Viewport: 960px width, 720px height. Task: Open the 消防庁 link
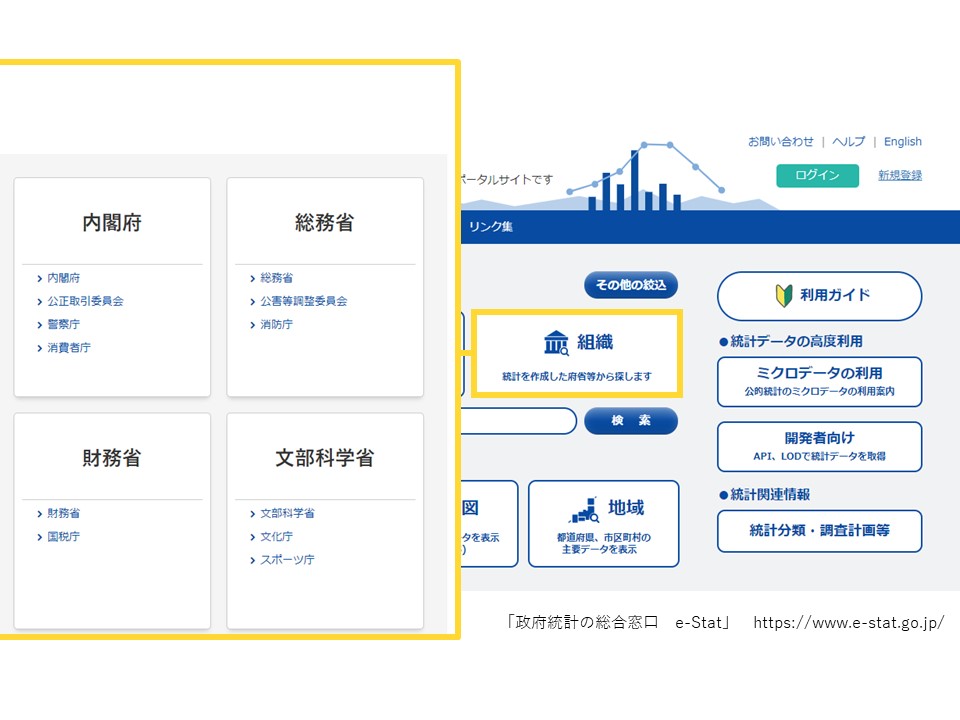pos(277,324)
